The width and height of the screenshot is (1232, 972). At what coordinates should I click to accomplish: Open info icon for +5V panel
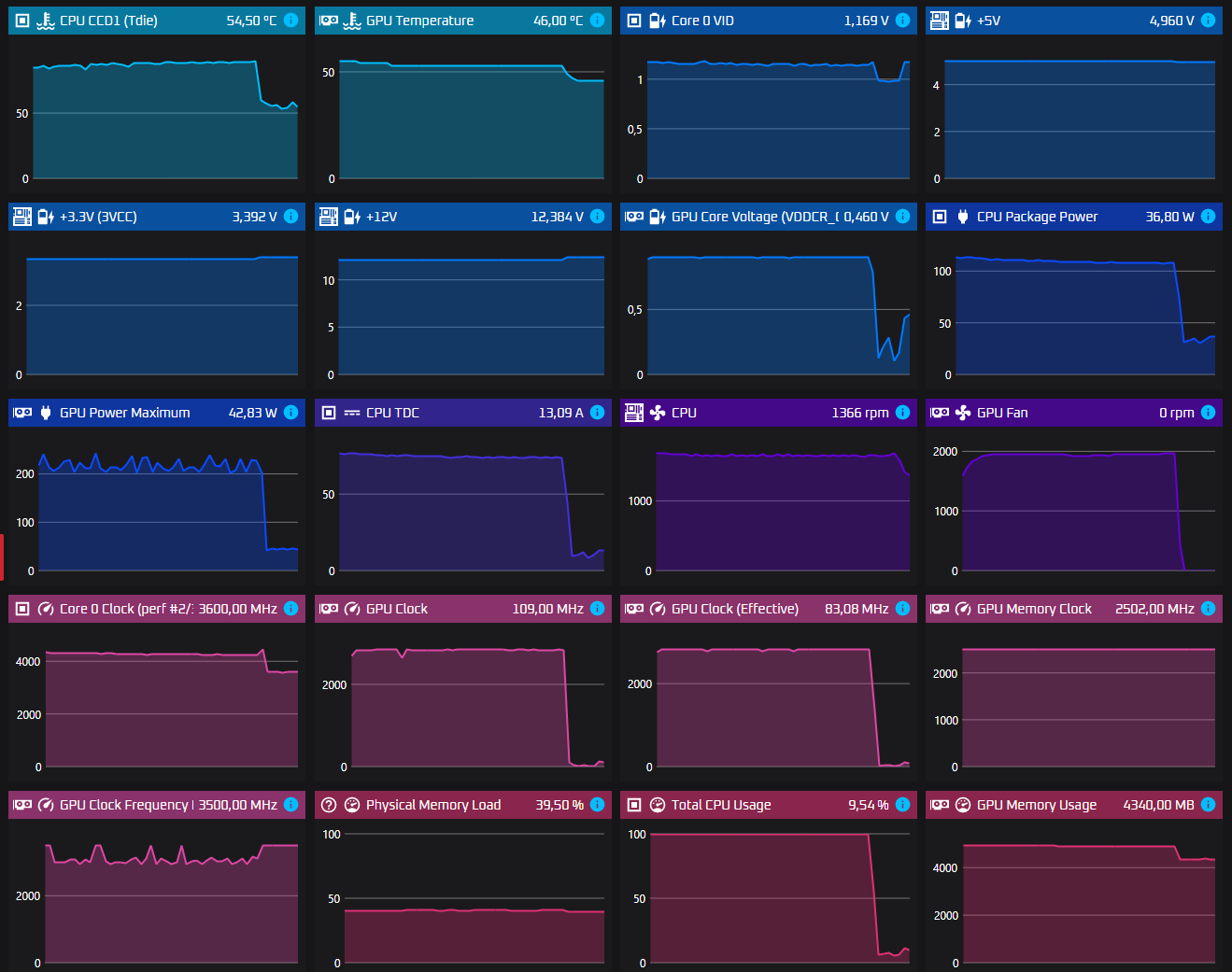(1209, 21)
